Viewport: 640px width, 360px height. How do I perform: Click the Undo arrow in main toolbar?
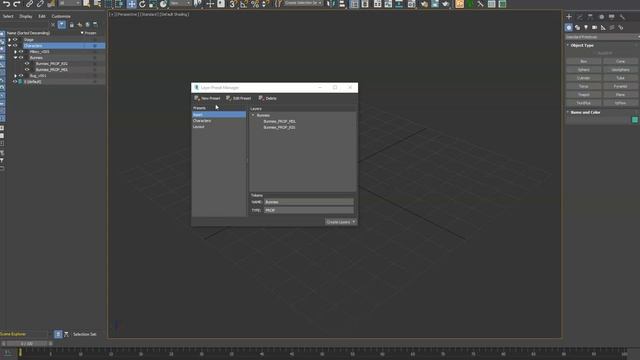coord(7,4)
